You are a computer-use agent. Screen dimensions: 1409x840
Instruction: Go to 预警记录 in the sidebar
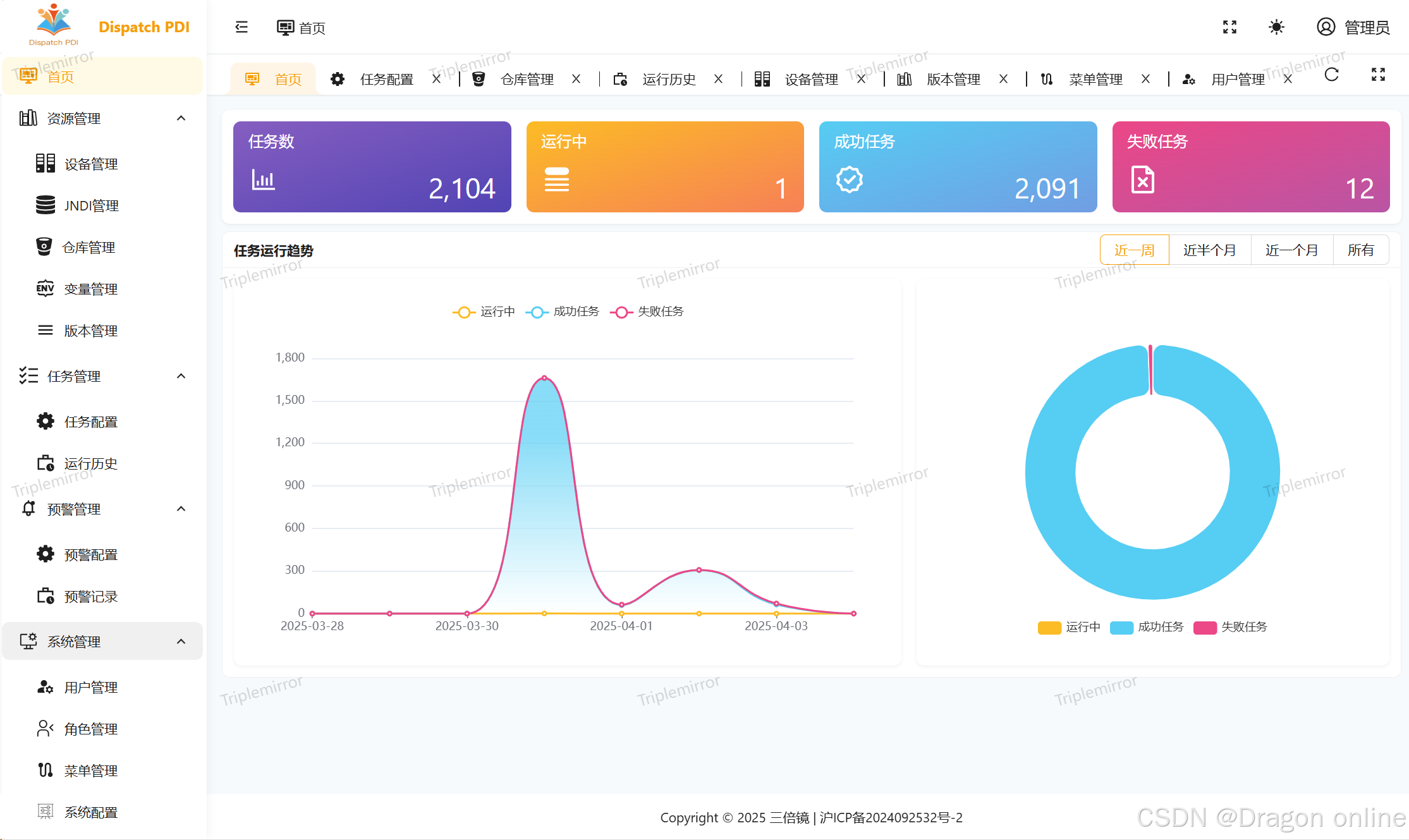coord(90,596)
